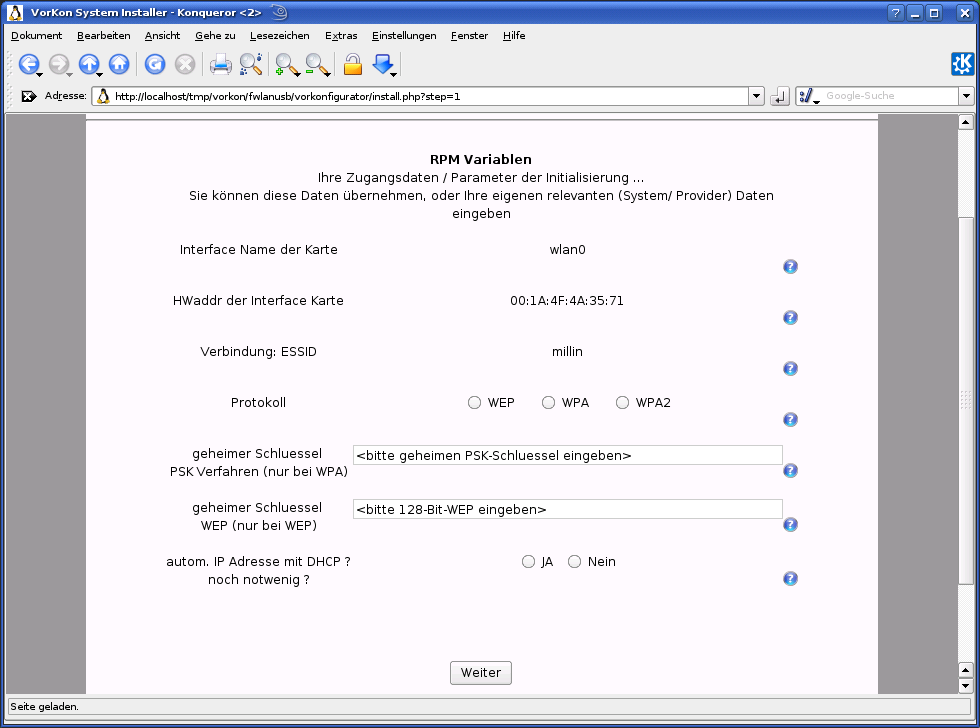The image size is (980, 728).
Task: Click the Go button beside the address field
Action: point(779,96)
